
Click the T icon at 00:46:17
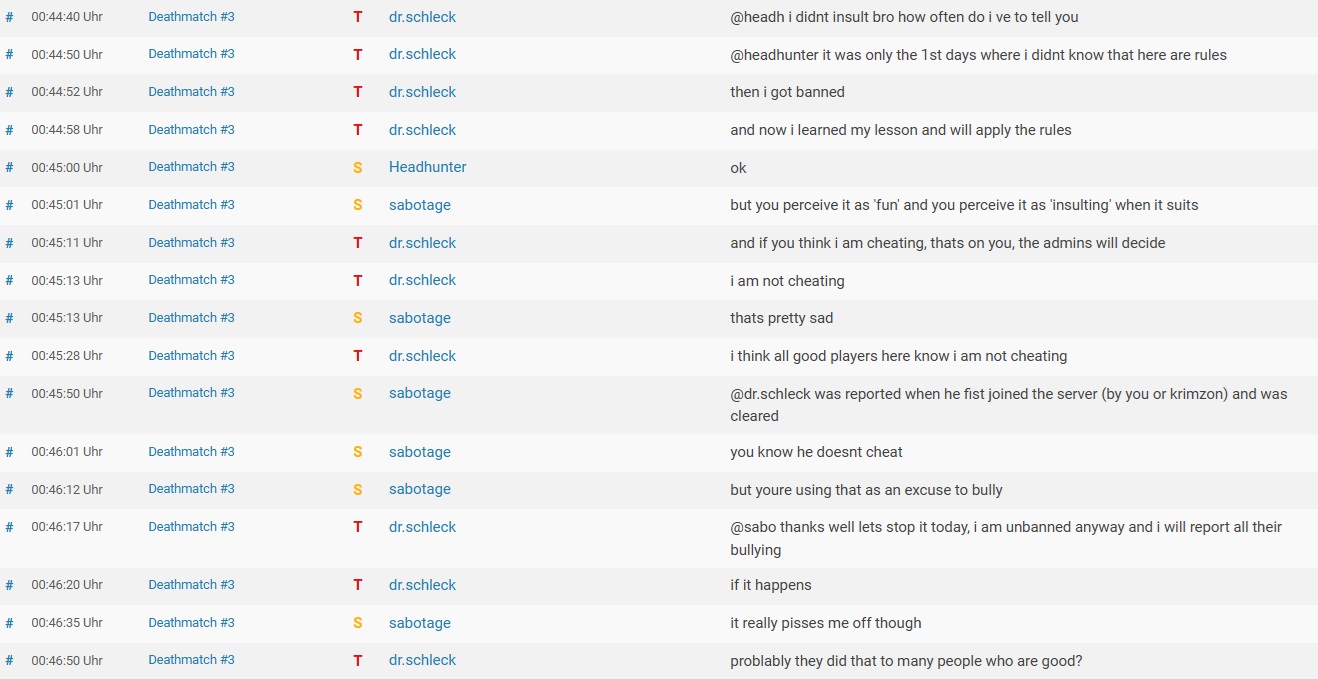358,527
